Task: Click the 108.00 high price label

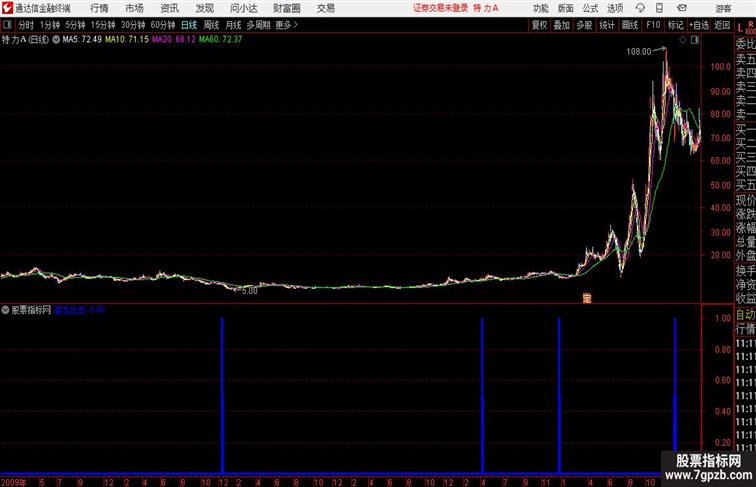Action: pos(639,52)
